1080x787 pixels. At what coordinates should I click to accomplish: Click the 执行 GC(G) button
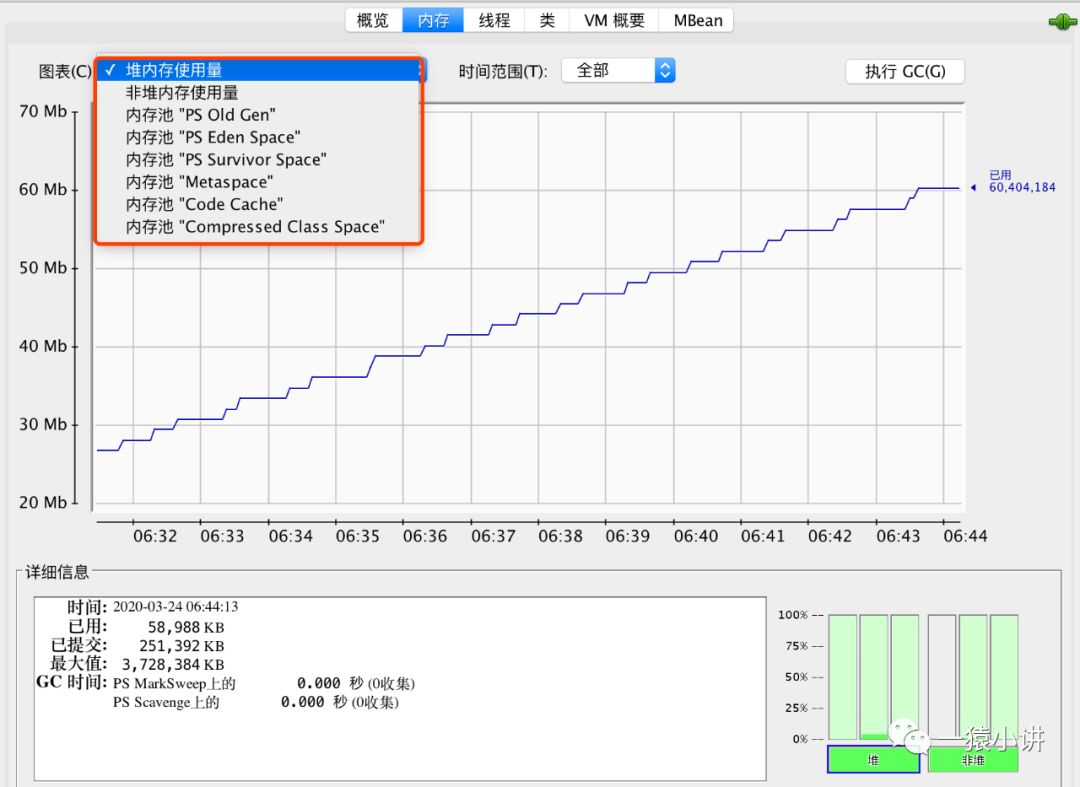(x=905, y=72)
